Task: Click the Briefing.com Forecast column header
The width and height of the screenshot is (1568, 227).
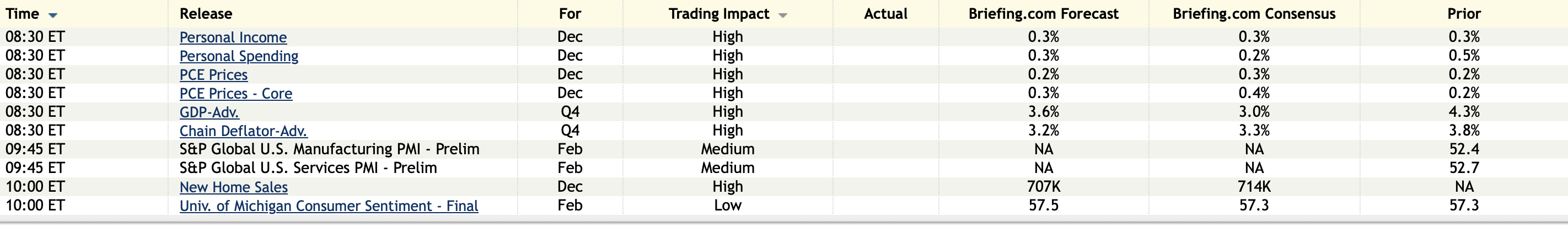Action: [x=1043, y=14]
